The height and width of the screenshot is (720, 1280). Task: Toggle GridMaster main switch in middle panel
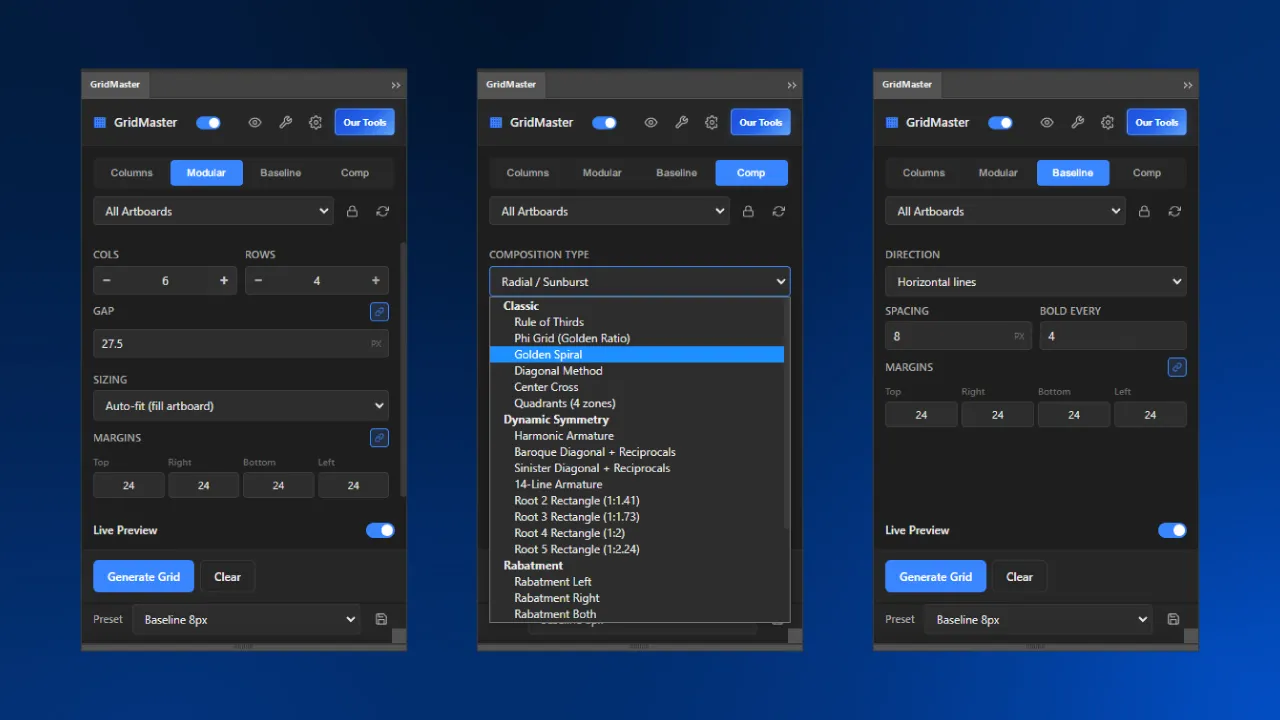(604, 123)
